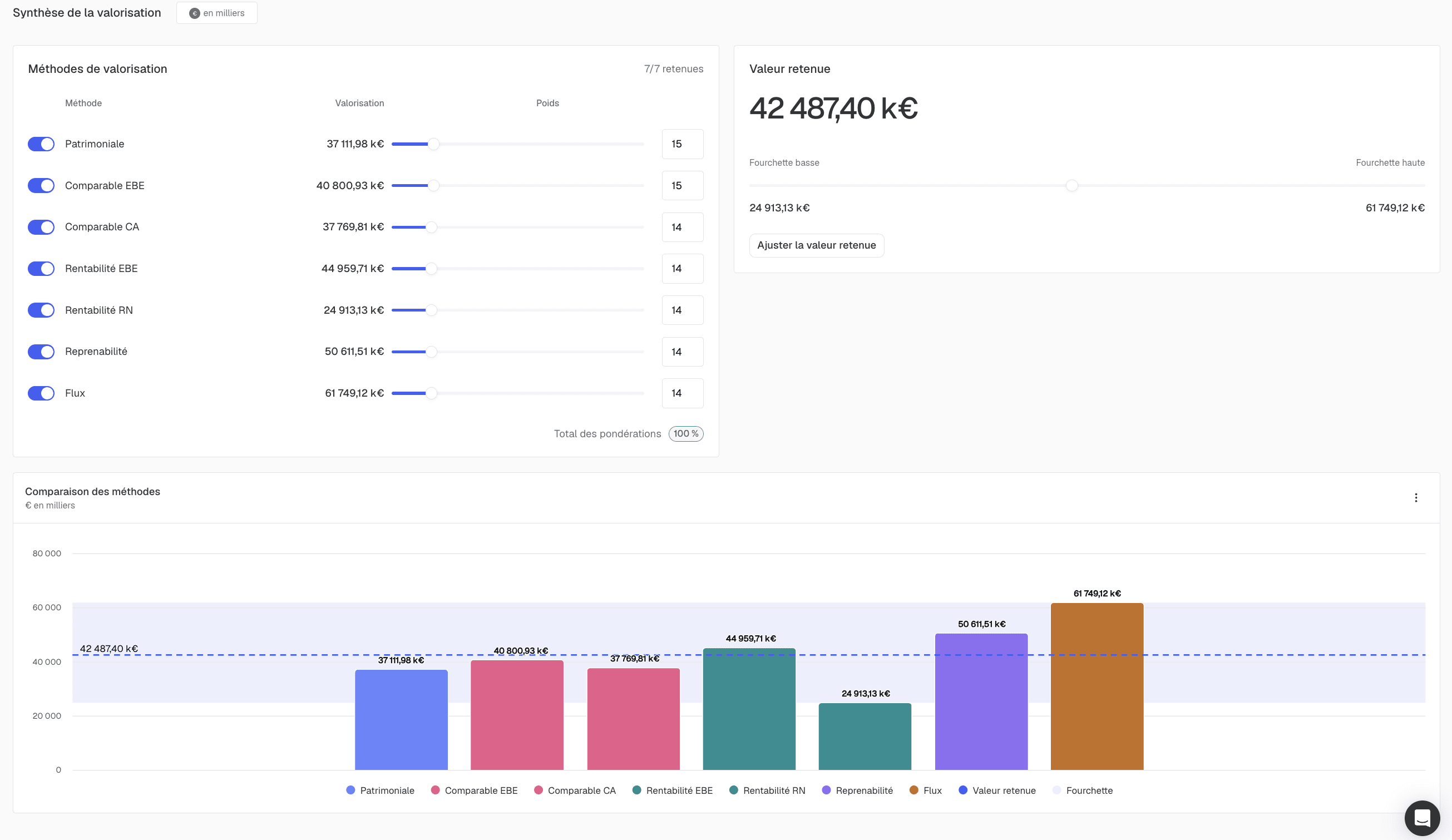Click the Reprenabilité weight input field

(x=682, y=352)
